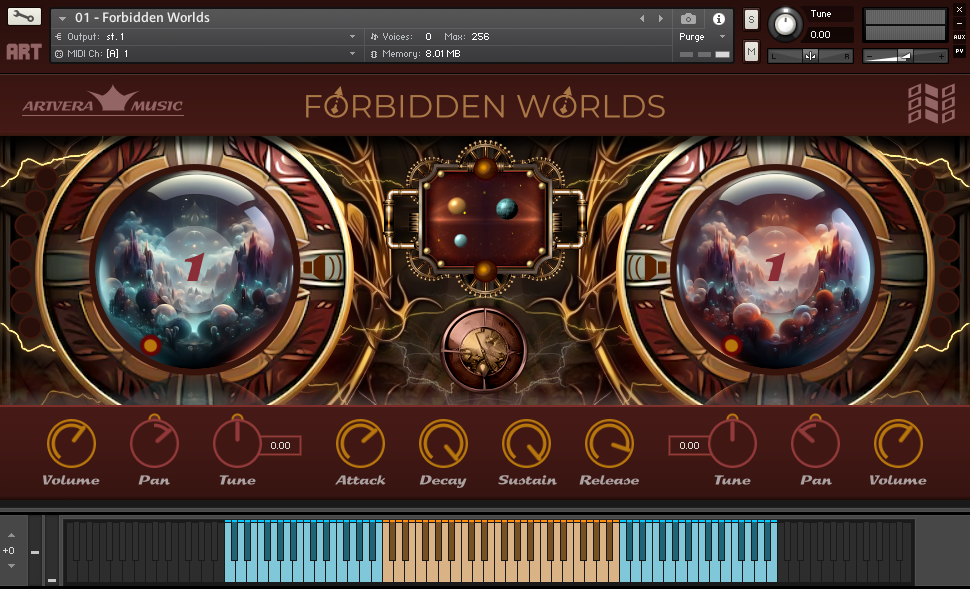Open the Purge dropdown menu
Viewport: 970px width, 589px height.
click(x=722, y=36)
